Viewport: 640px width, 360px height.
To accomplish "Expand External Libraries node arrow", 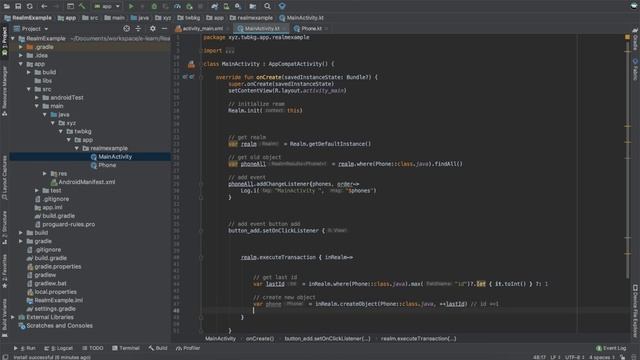I will (x=13, y=317).
